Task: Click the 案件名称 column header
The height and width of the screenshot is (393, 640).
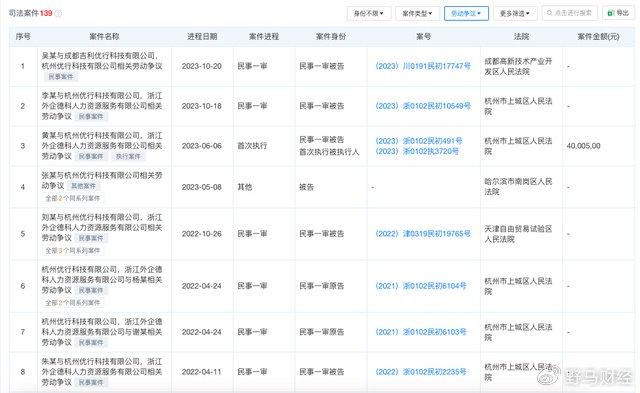Action: coord(104,37)
